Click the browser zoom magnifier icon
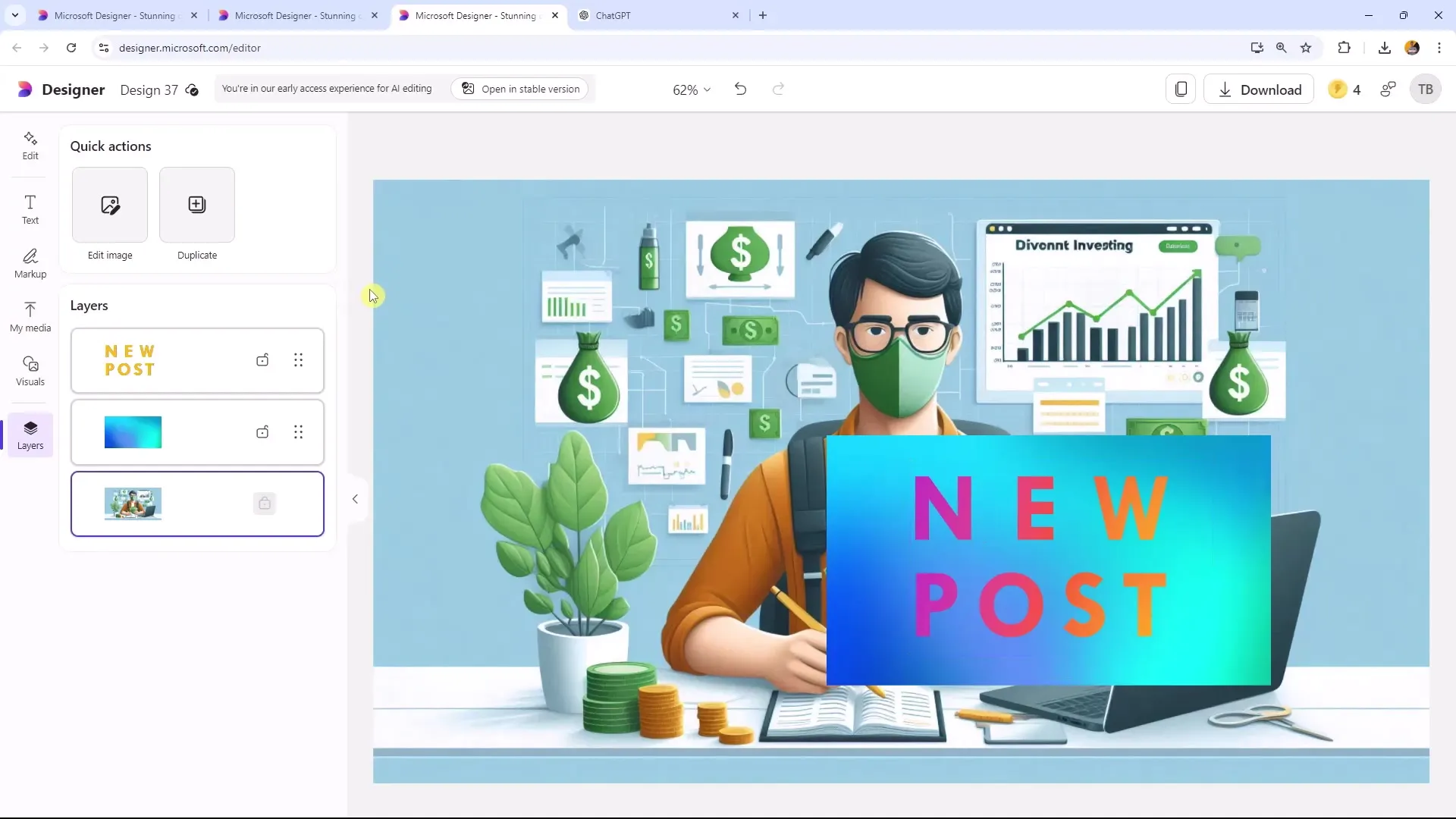Image resolution: width=1456 pixels, height=819 pixels. (x=1282, y=48)
